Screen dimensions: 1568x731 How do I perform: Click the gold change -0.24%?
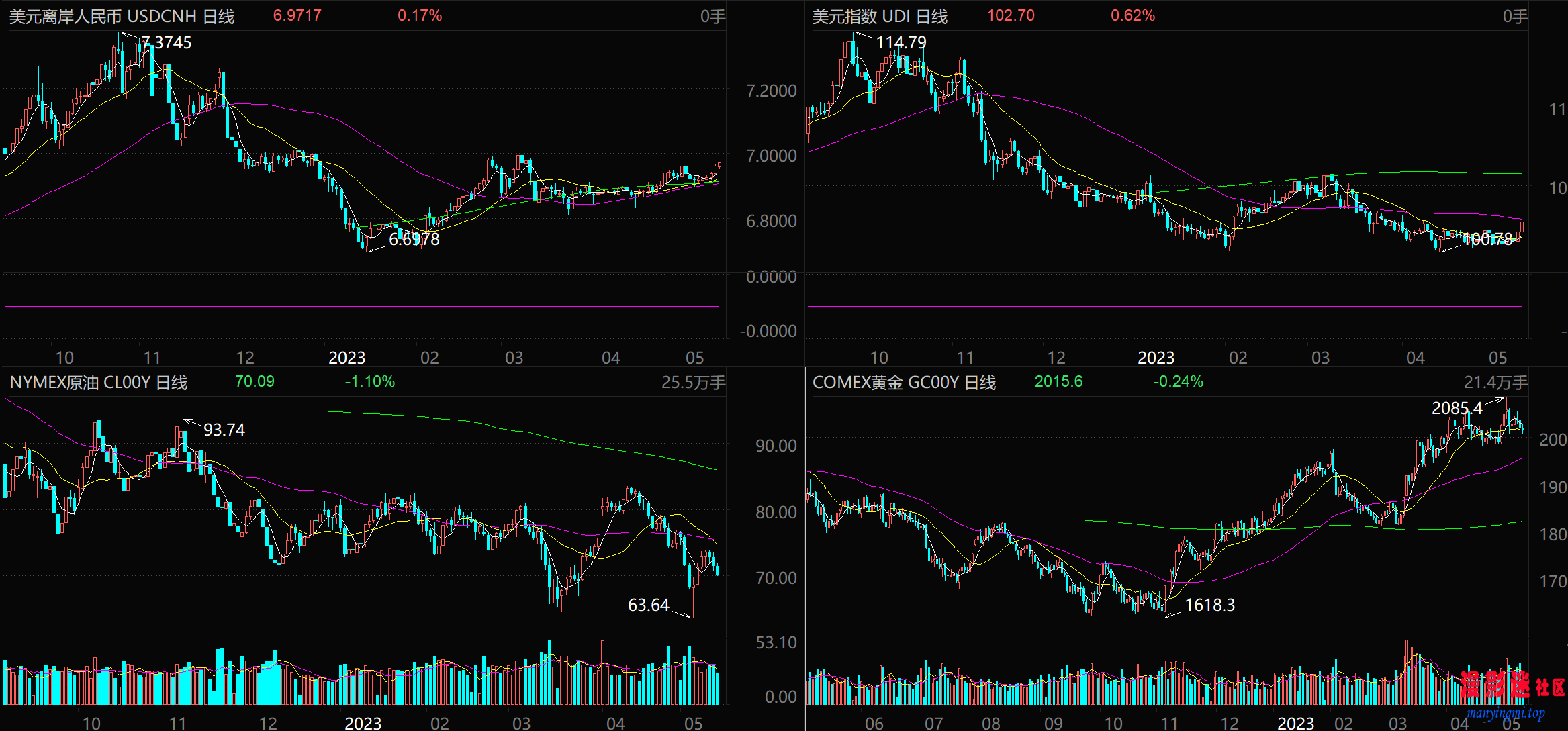pyautogui.click(x=1179, y=381)
